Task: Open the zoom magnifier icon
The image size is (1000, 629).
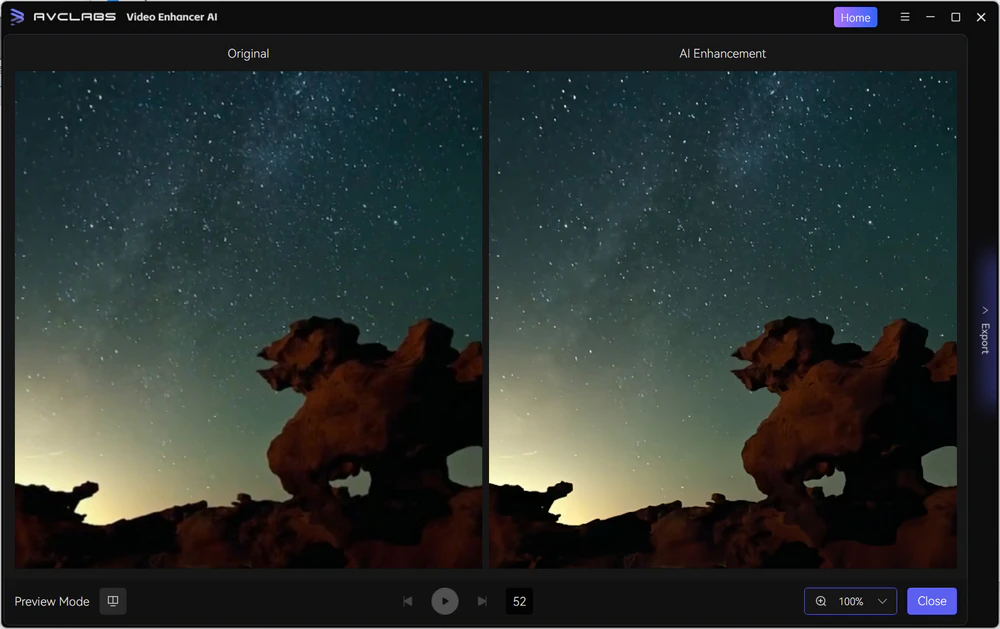Action: [x=821, y=601]
